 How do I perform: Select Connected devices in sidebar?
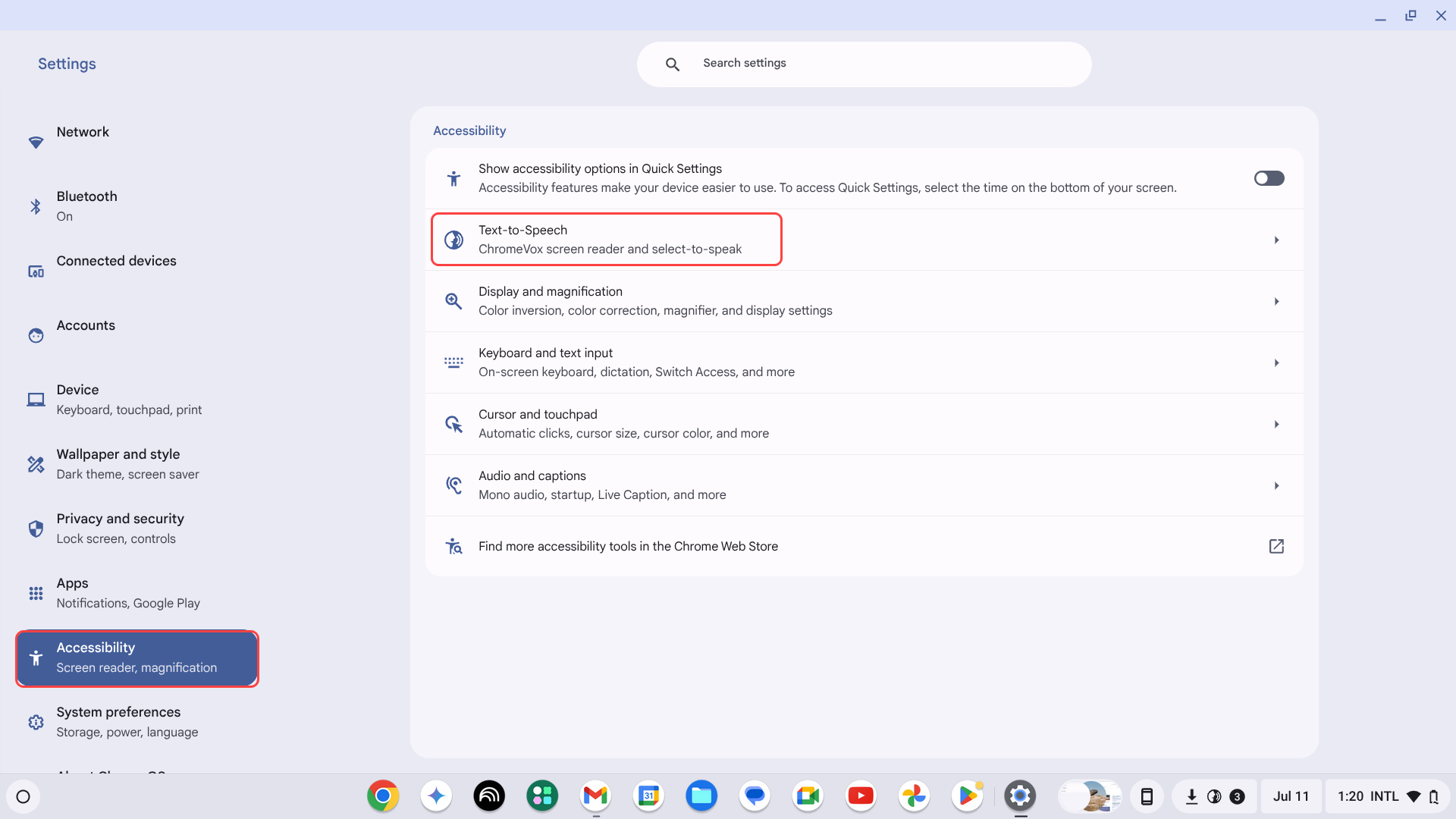tap(136, 271)
